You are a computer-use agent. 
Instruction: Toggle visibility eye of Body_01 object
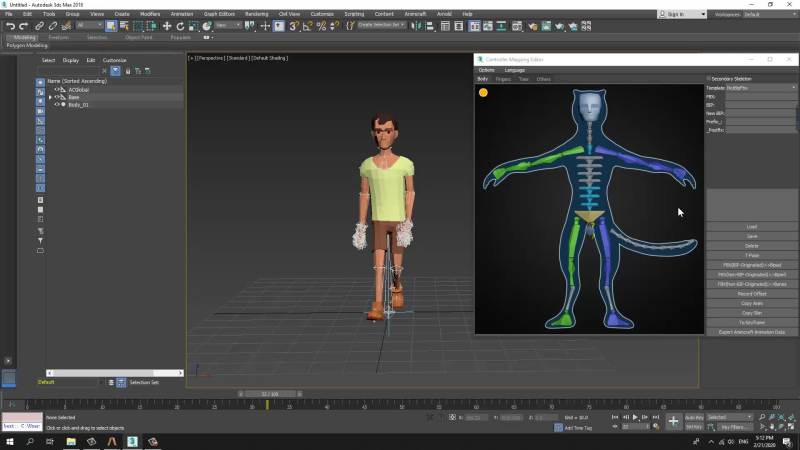coord(58,104)
